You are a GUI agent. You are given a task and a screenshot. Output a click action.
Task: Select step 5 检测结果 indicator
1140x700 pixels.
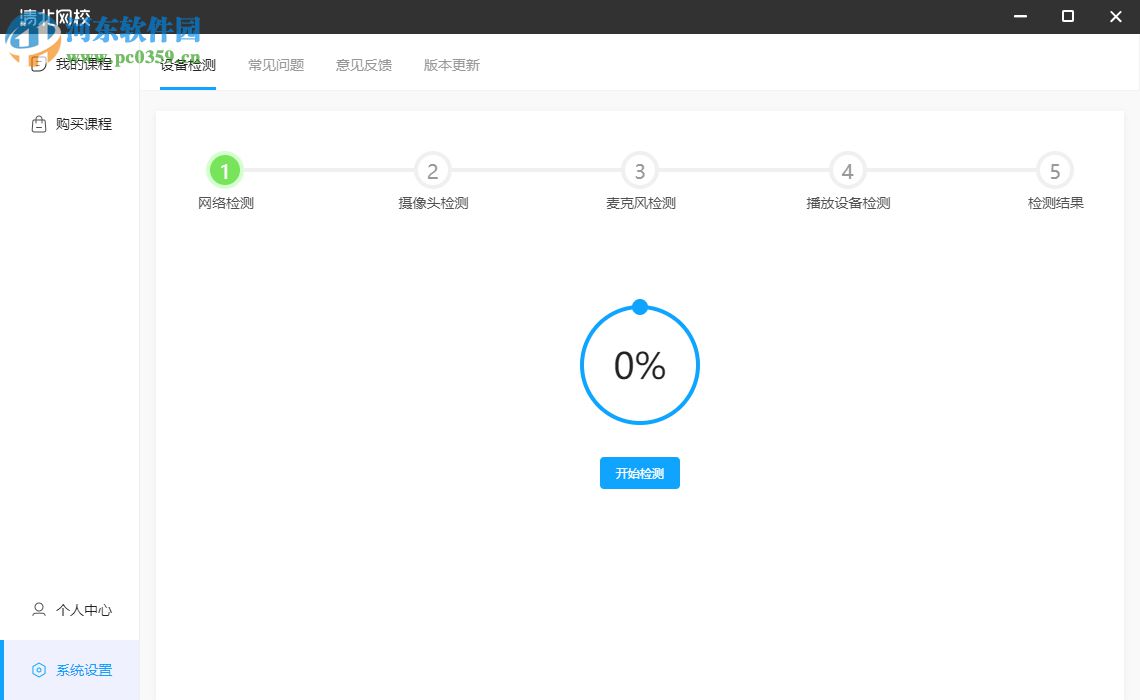[1054, 170]
